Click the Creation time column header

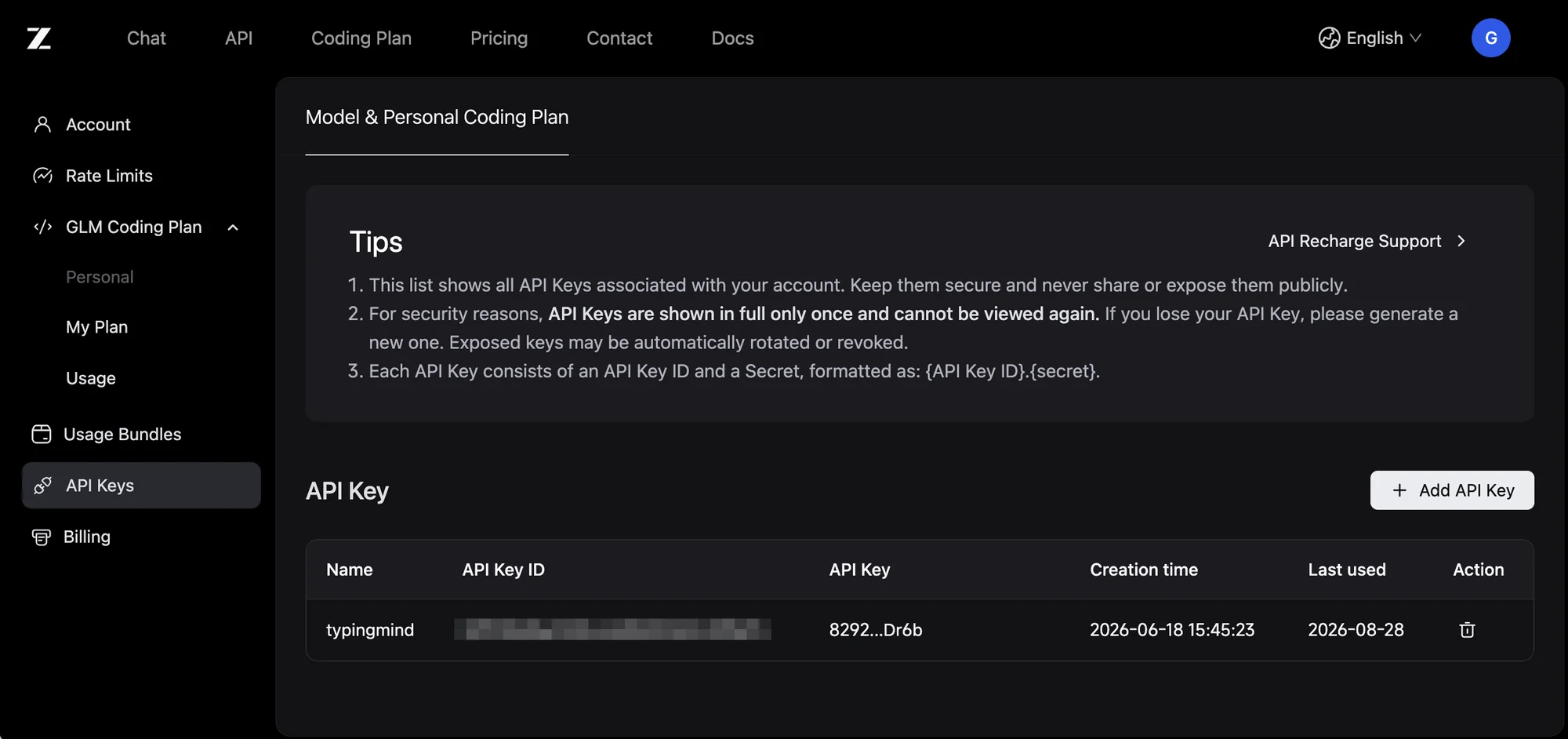tap(1144, 570)
